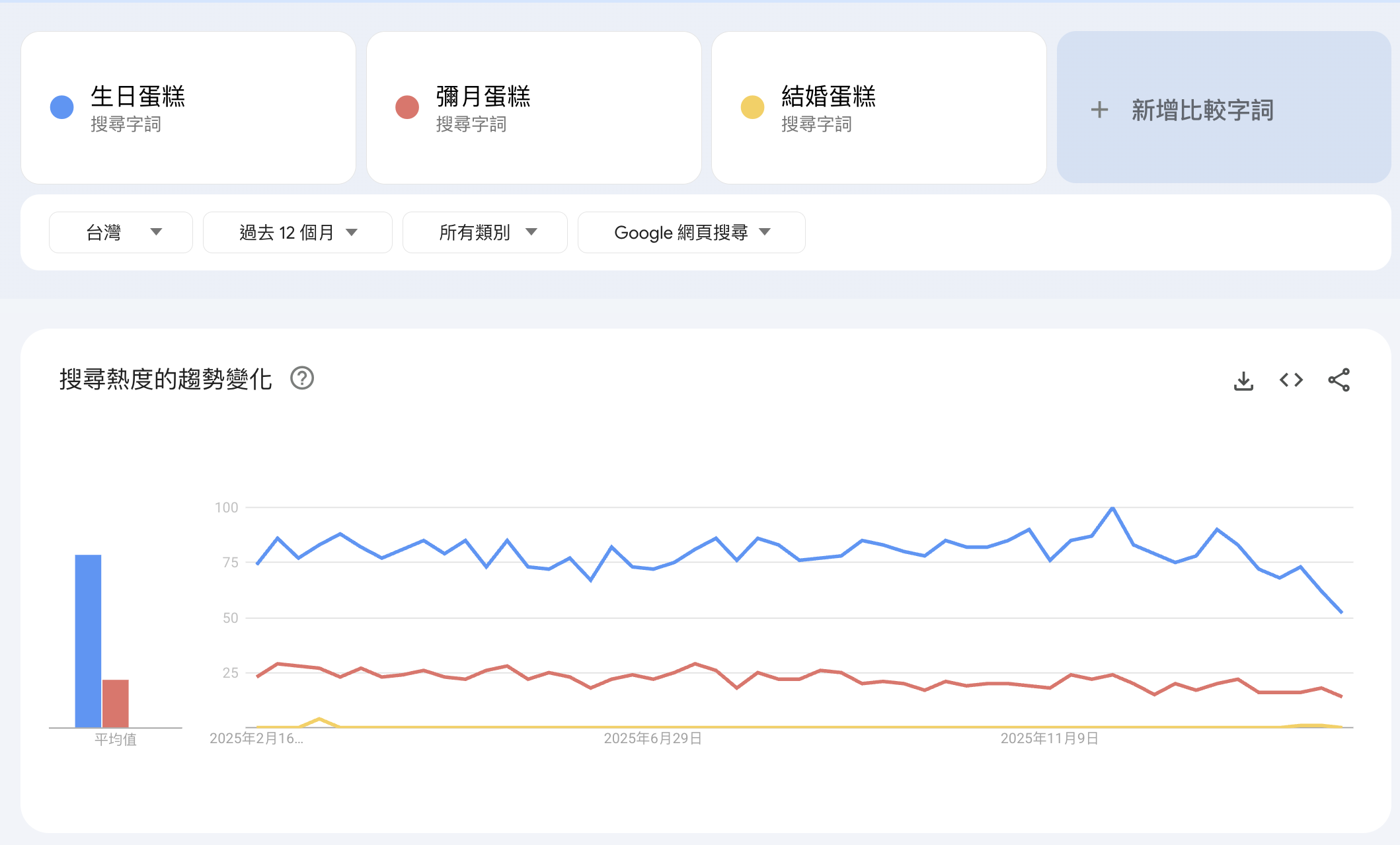Open the embed code icon

tap(1291, 380)
